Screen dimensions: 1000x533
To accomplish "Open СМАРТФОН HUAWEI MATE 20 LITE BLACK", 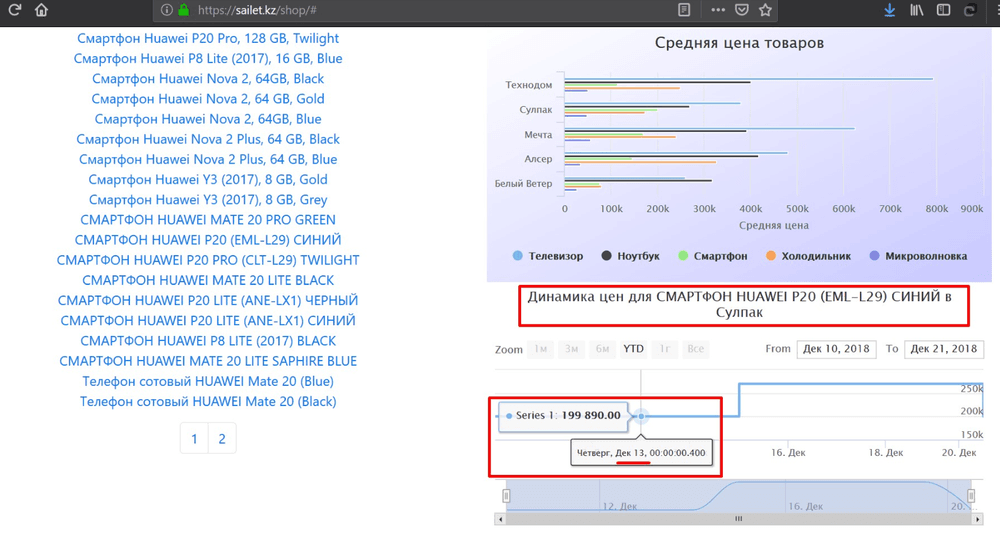I will pos(208,281).
